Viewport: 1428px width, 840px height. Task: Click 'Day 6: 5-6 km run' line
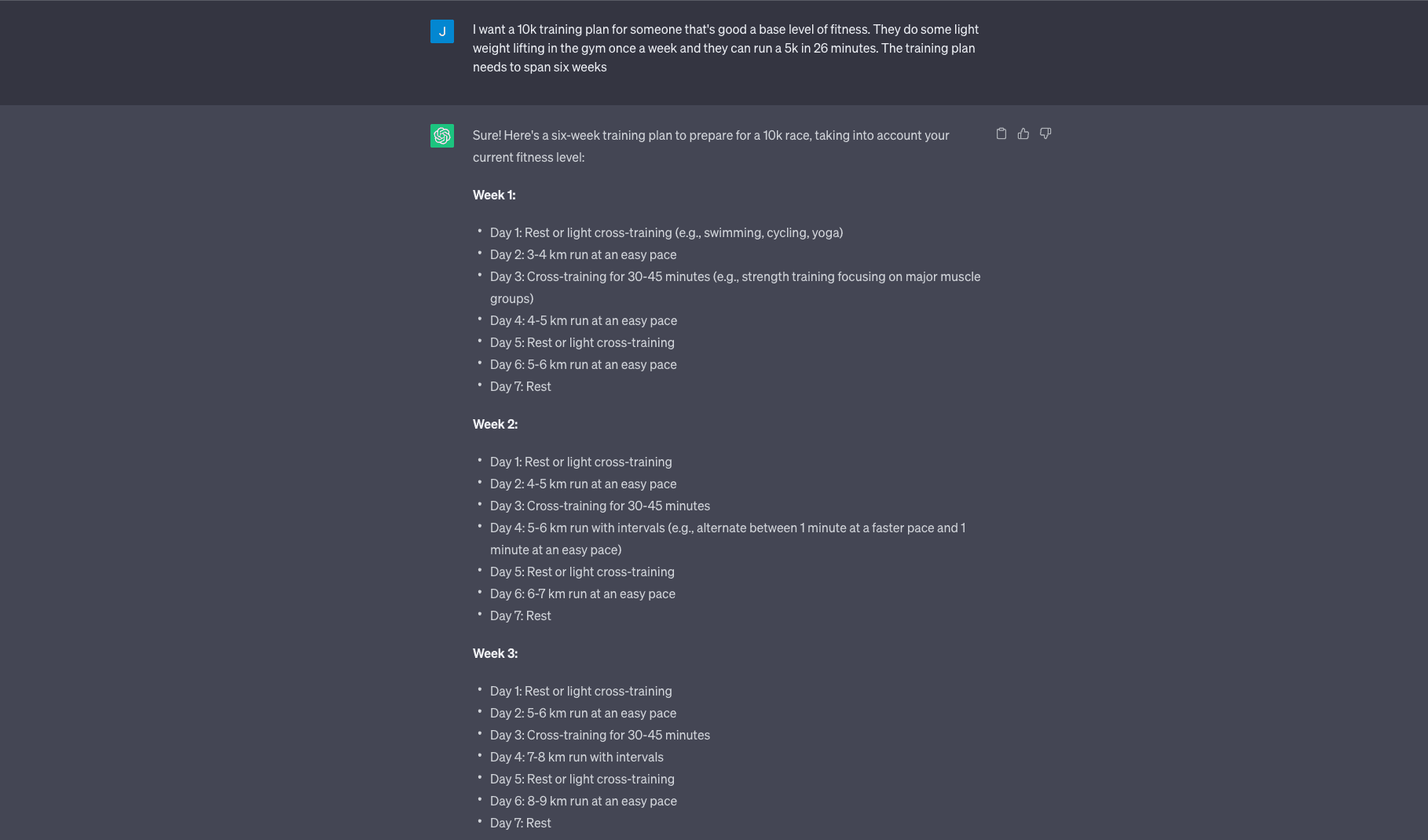[x=583, y=364]
